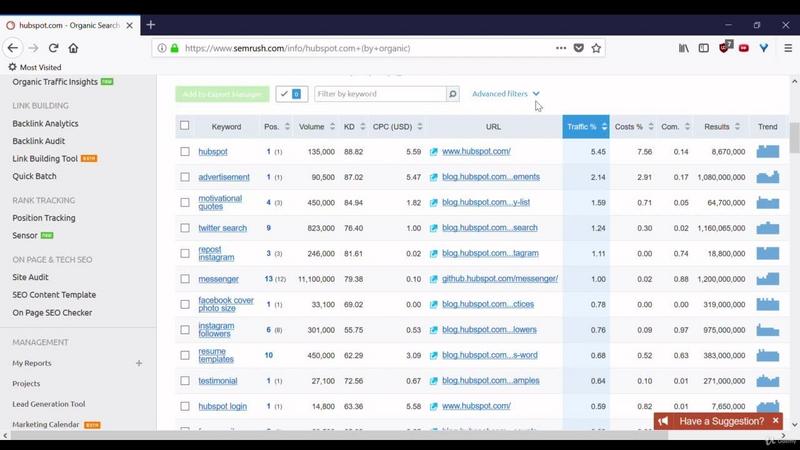The width and height of the screenshot is (800, 450).
Task: Open Position Tracking in sidebar
Action: (44, 218)
